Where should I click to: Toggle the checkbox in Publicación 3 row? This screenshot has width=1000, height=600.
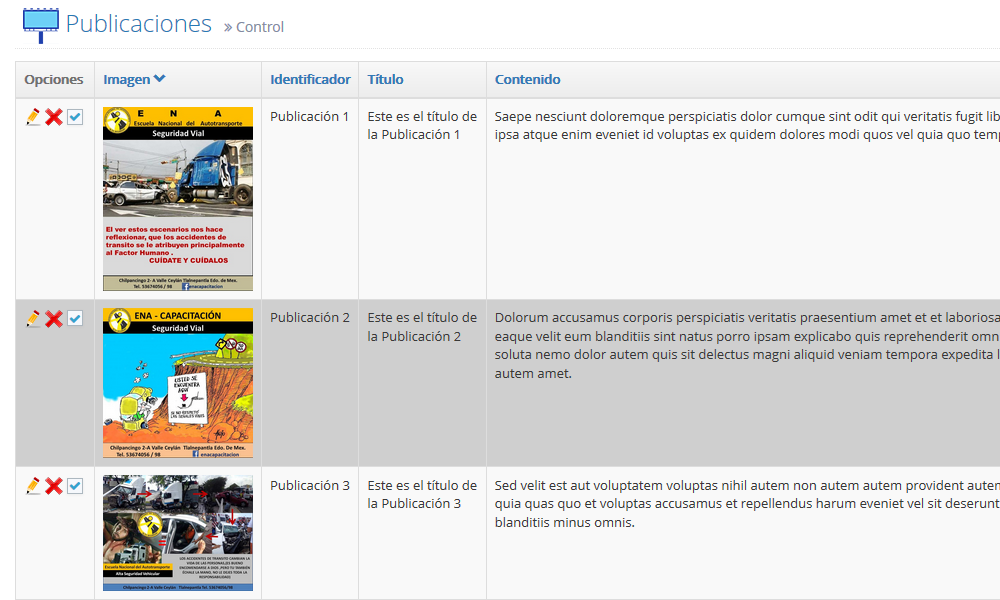[x=75, y=486]
